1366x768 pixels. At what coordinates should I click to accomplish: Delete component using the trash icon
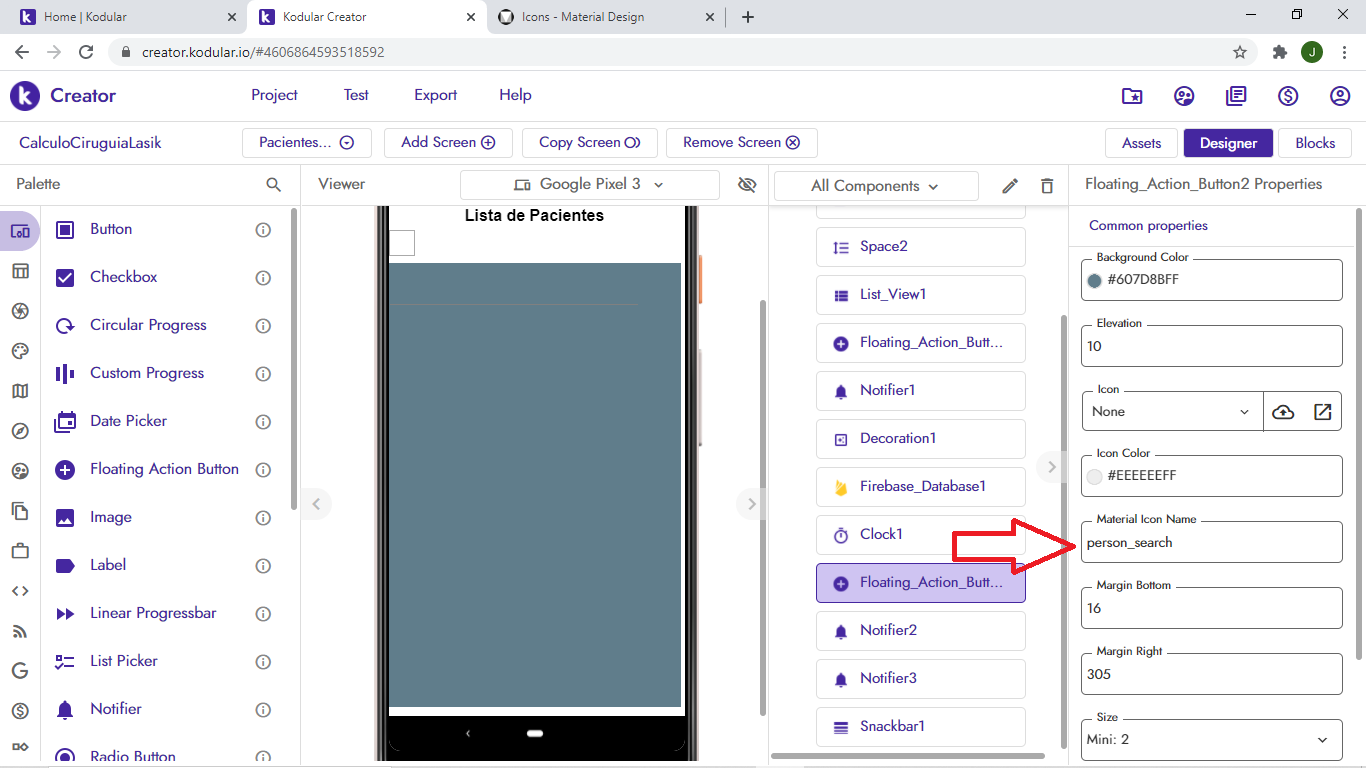[x=1047, y=186]
